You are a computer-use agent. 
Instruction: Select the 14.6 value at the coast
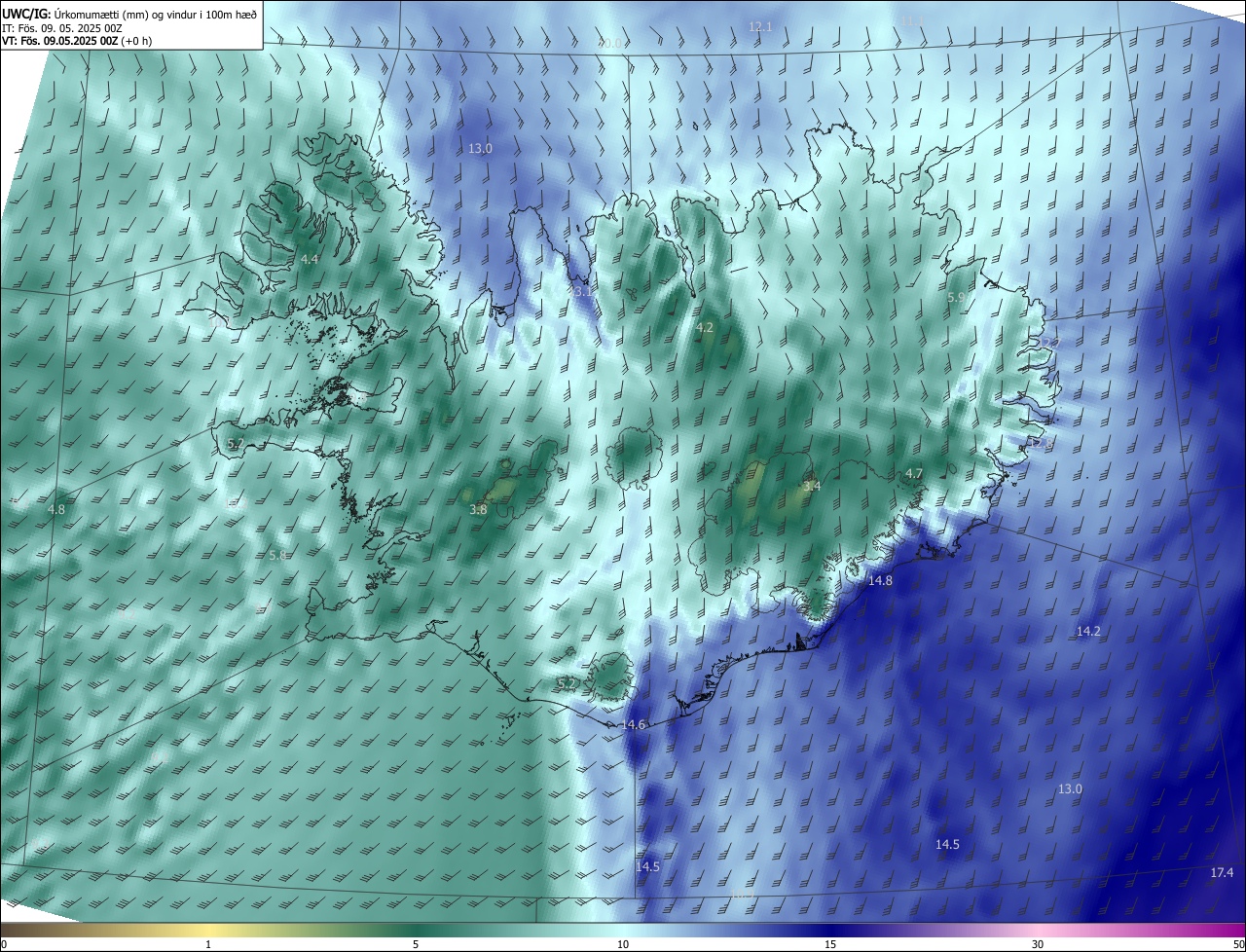pyautogui.click(x=634, y=724)
